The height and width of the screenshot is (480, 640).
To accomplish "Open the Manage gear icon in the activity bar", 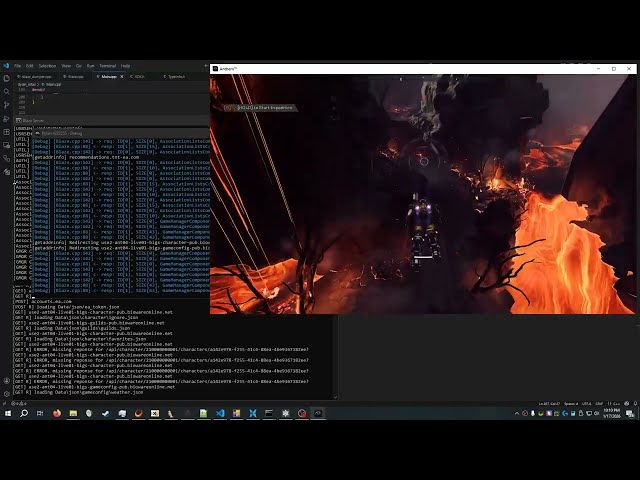I will tap(7, 394).
